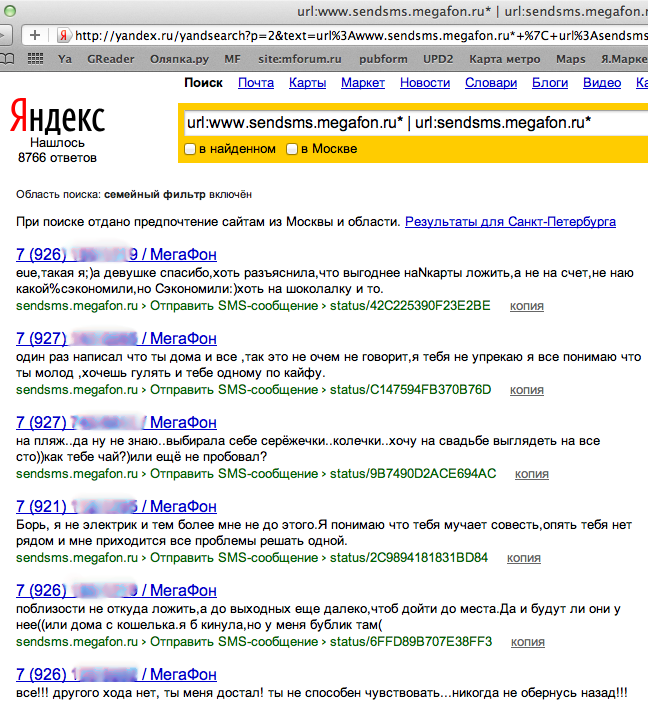Open 'копия' for status/42C225390F23E2BE result

click(x=527, y=305)
